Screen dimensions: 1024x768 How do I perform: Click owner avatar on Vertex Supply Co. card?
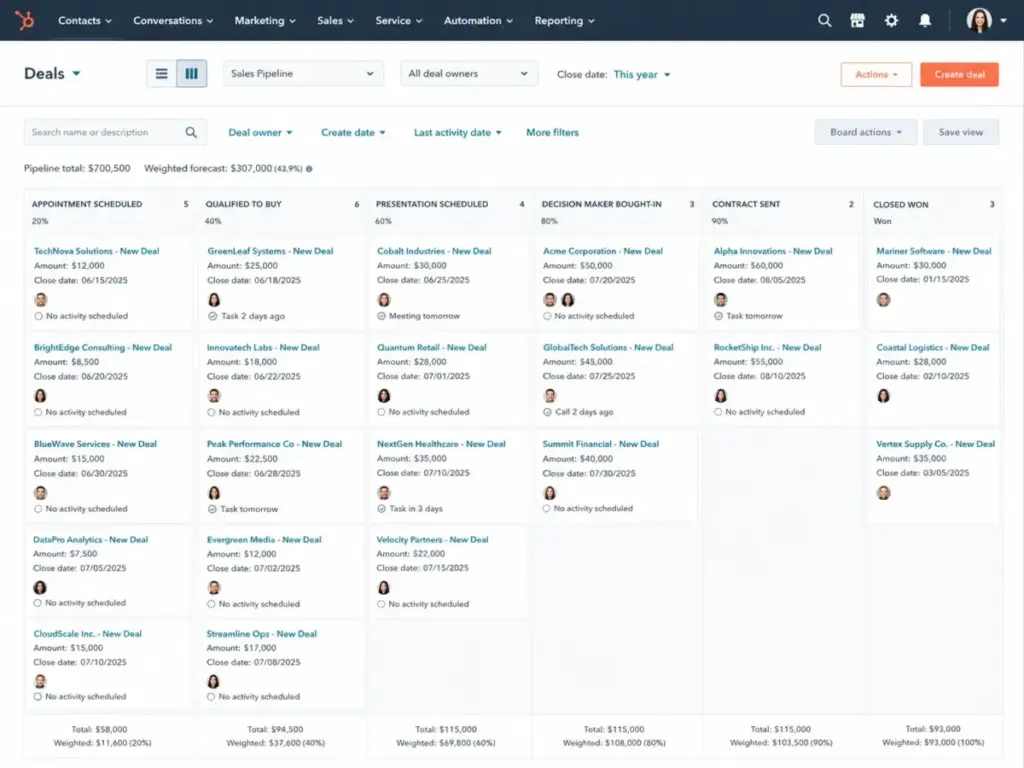click(x=884, y=492)
